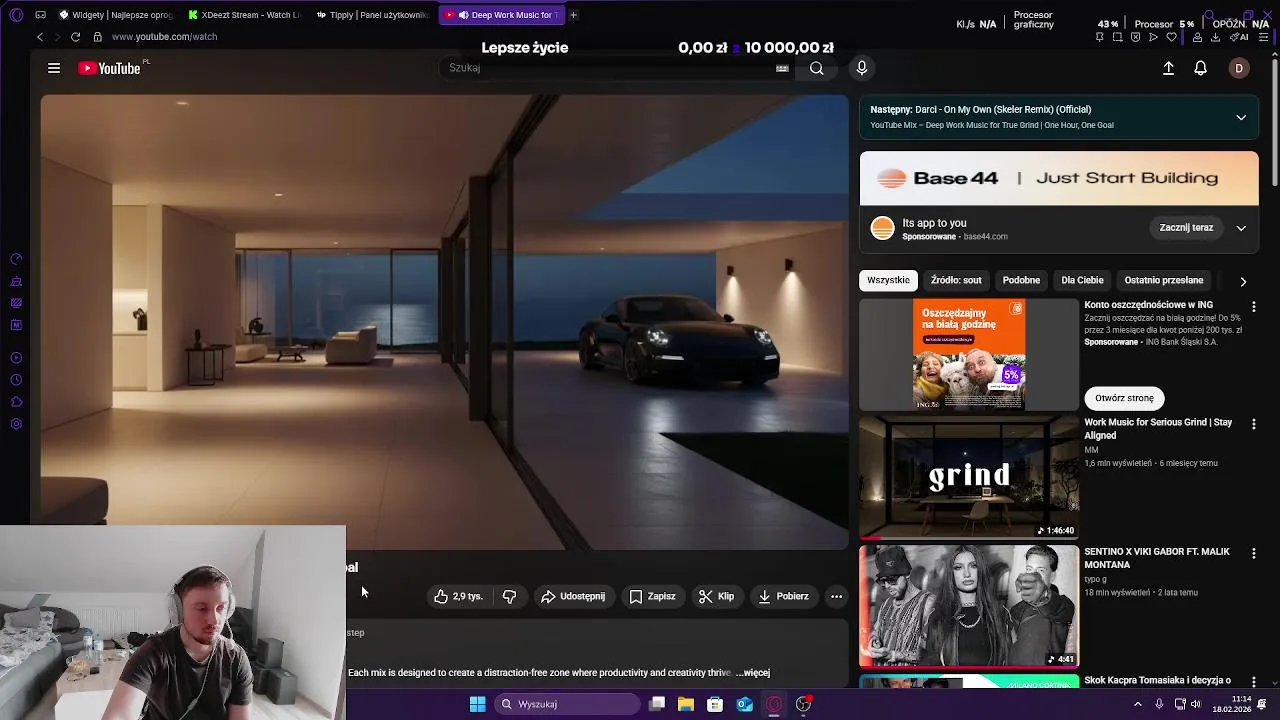This screenshot has width=1280, height=720.
Task: Click the taskbar 'Wyszukaj' search box
Action: coord(567,704)
